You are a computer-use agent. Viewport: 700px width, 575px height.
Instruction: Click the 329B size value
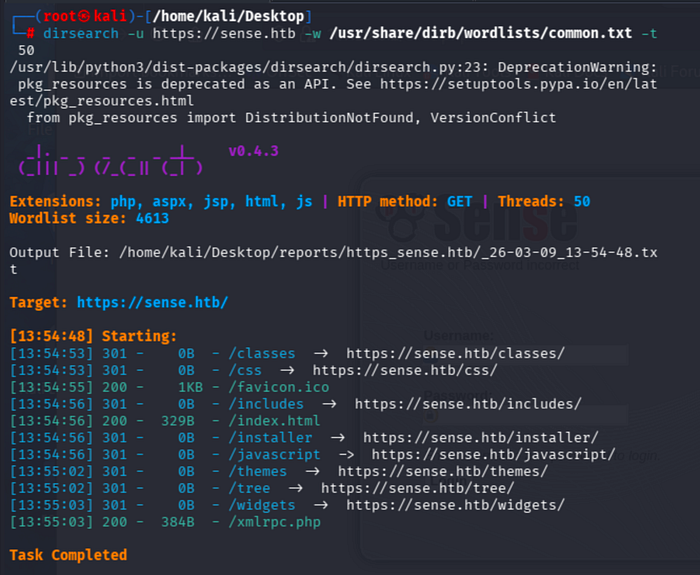pyautogui.click(x=178, y=421)
